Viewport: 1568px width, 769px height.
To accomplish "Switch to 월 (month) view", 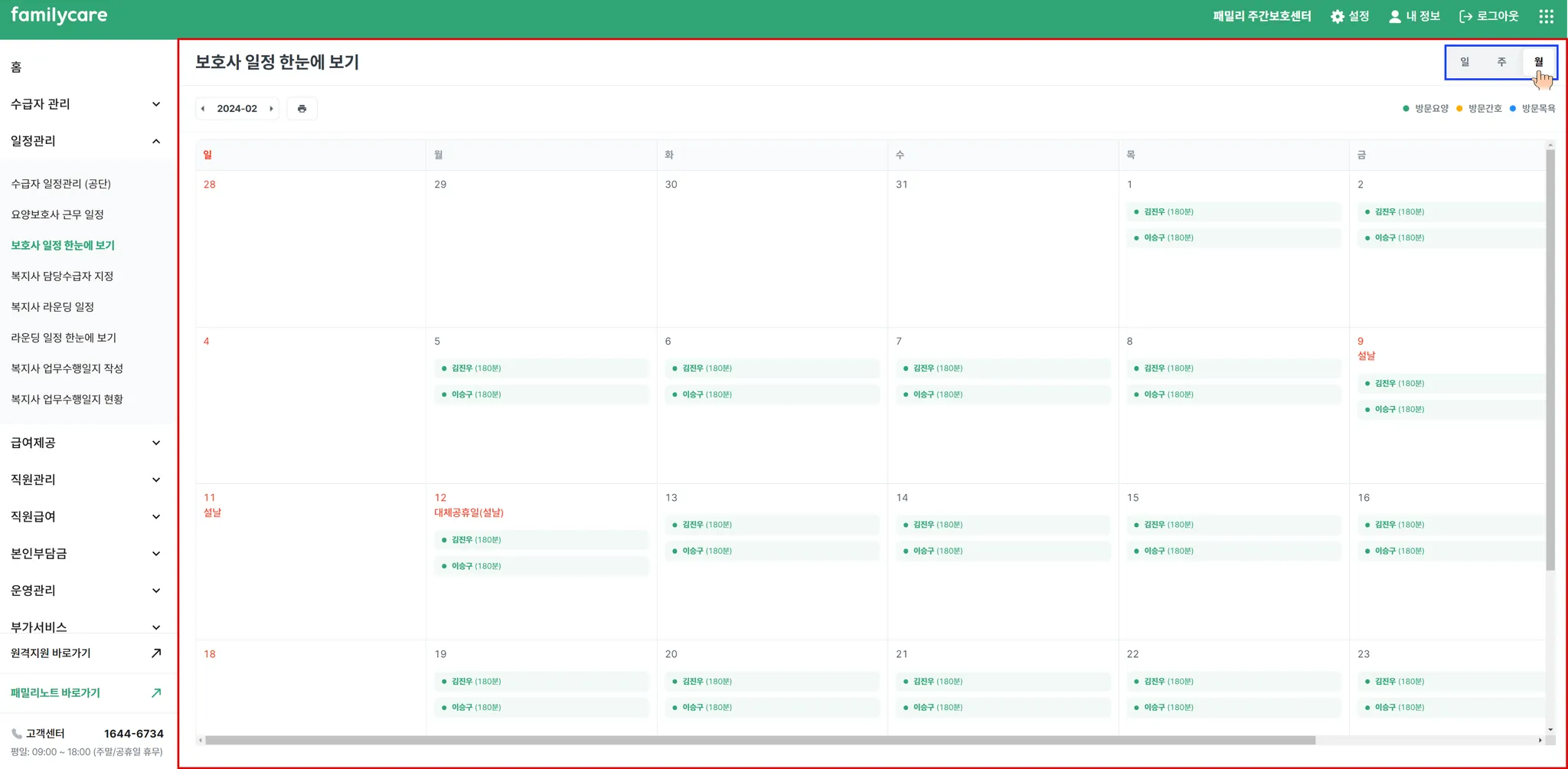I will pyautogui.click(x=1538, y=62).
